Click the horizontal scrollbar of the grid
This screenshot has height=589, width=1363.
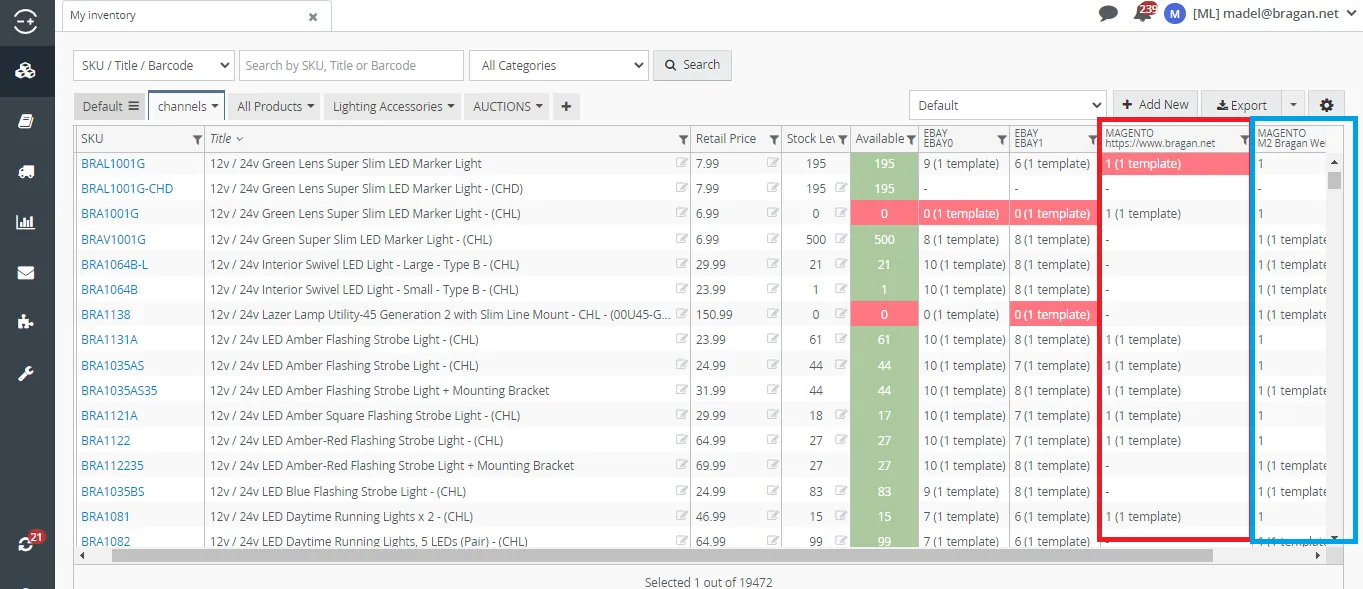click(x=662, y=555)
